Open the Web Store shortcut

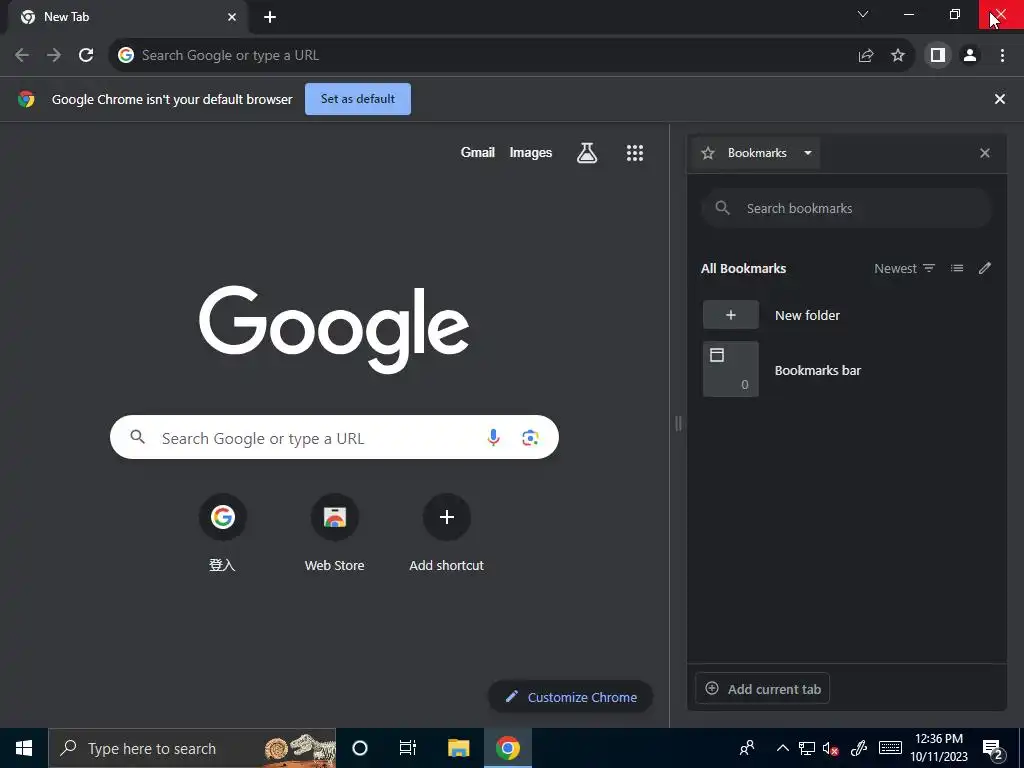334,534
